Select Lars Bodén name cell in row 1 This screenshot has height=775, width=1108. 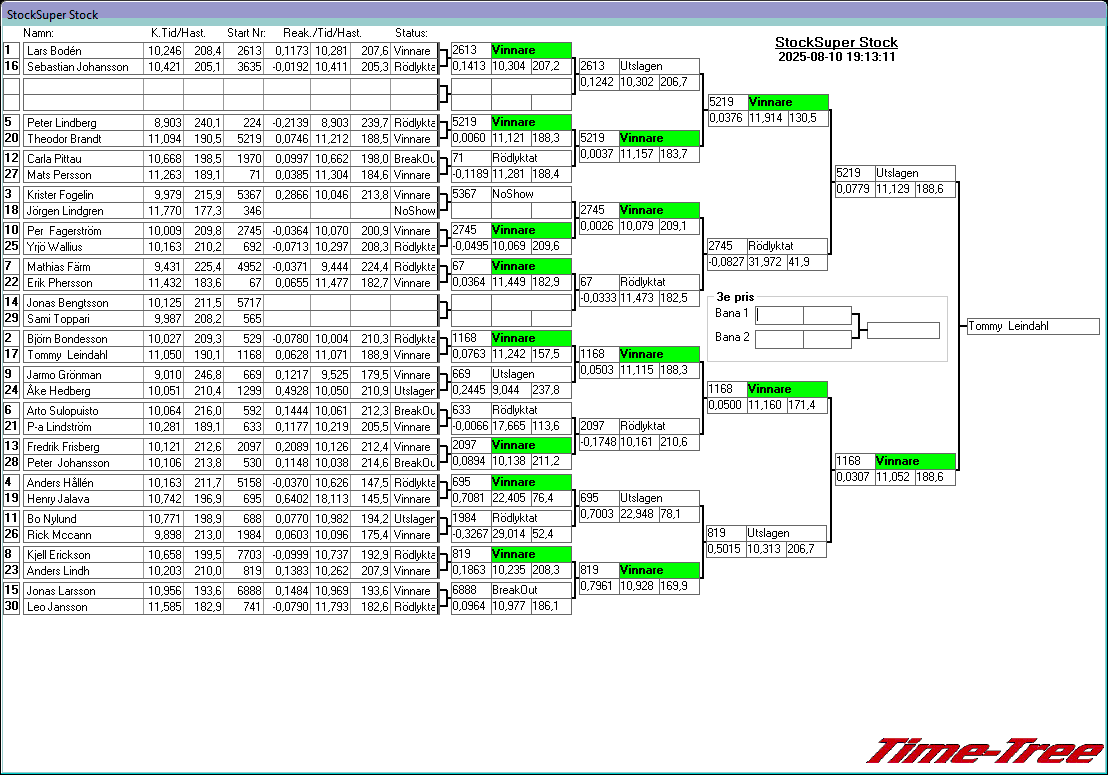pyautogui.click(x=83, y=51)
